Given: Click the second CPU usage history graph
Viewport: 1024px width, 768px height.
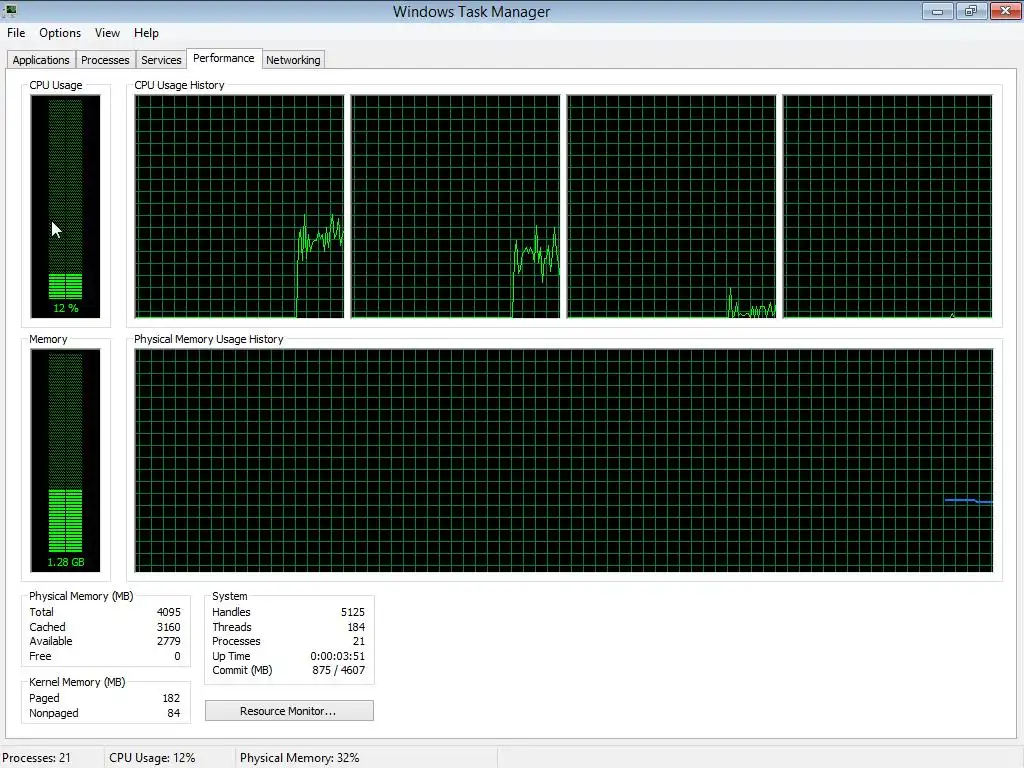Looking at the screenshot, I should tap(455, 206).
